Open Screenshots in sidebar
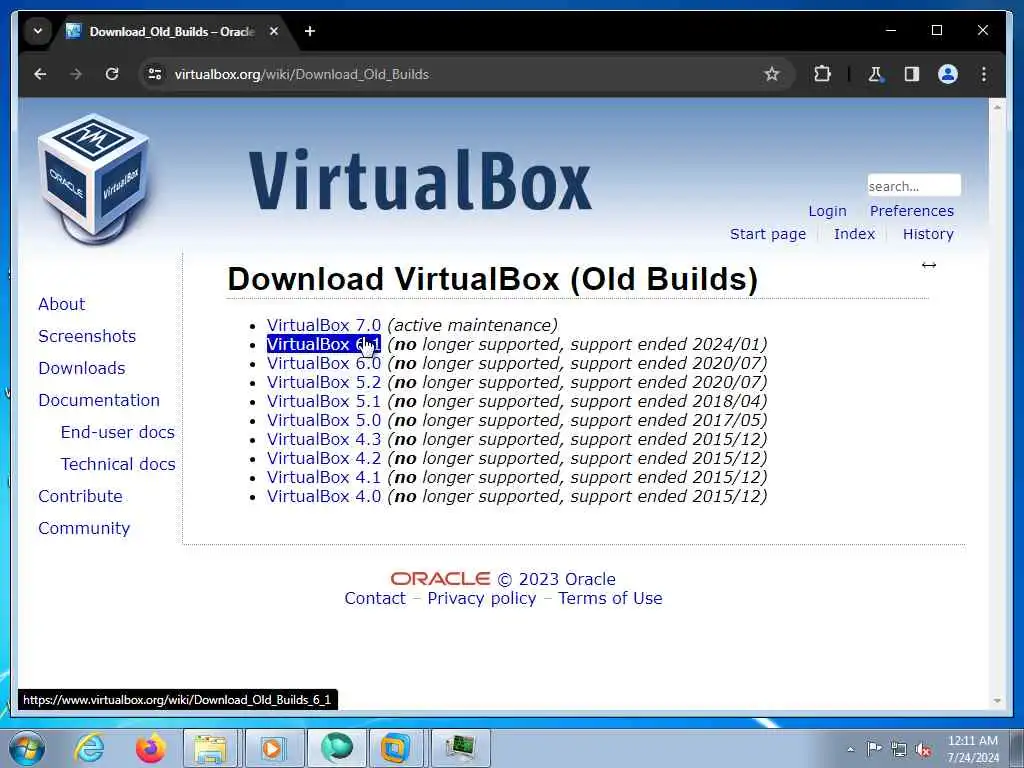Viewport: 1024px width, 768px height. tap(87, 336)
